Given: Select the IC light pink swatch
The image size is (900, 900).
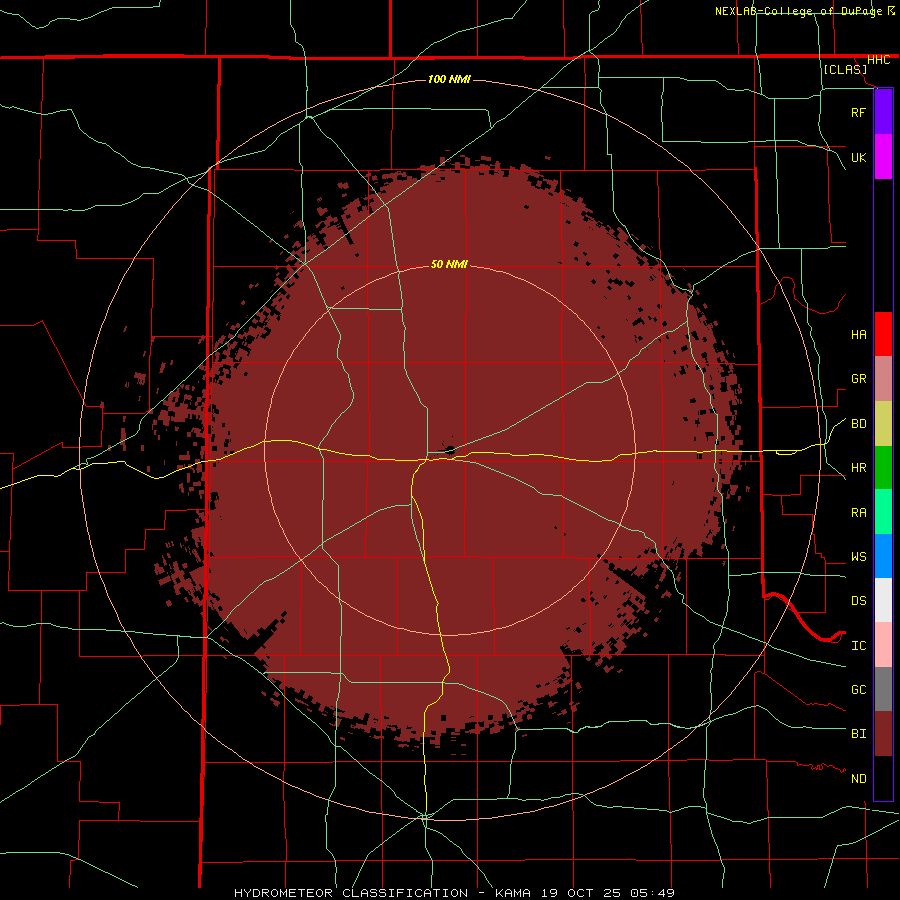Looking at the screenshot, I should click(883, 645).
